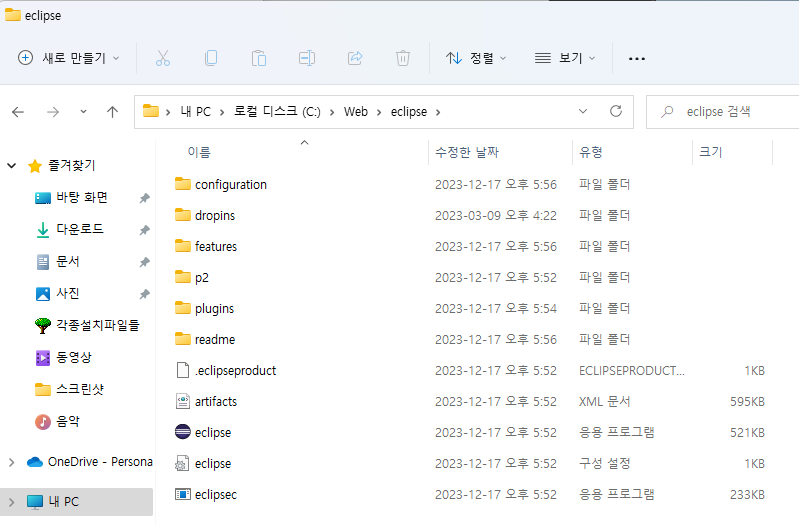Viewport: 799px width, 525px height.
Task: Go up one folder level arrow
Action: point(113,112)
